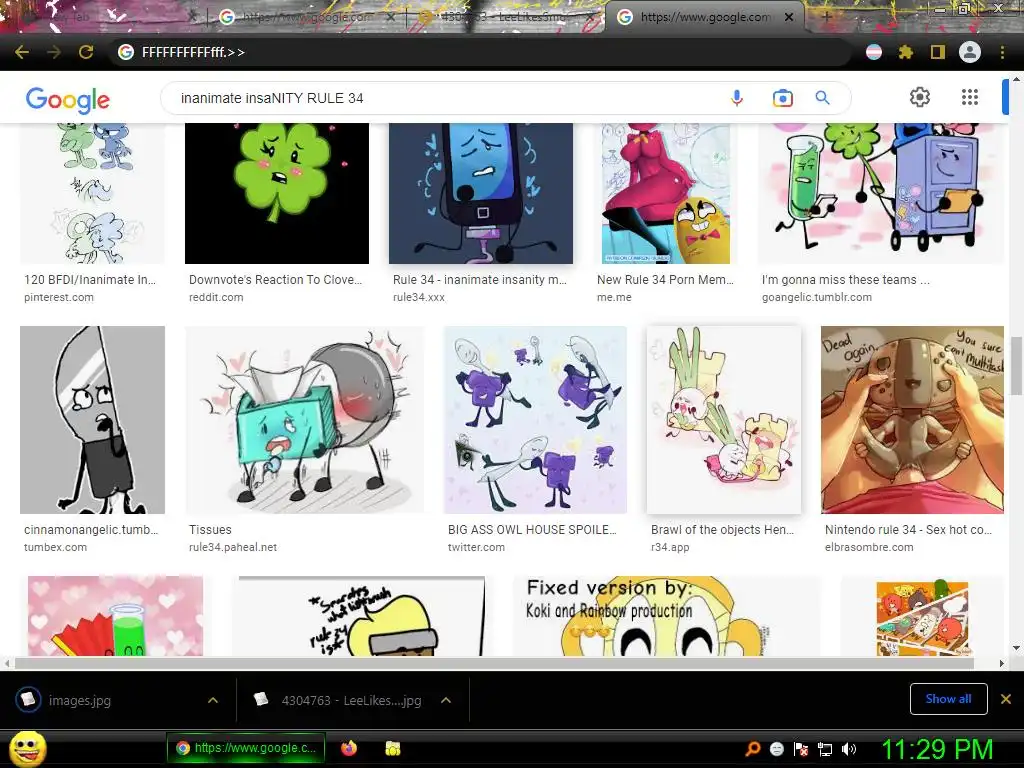Click the 'BIG ASS OWL HOUSE SPOILE...' caption
This screenshot has width=1024, height=768.
(x=532, y=530)
